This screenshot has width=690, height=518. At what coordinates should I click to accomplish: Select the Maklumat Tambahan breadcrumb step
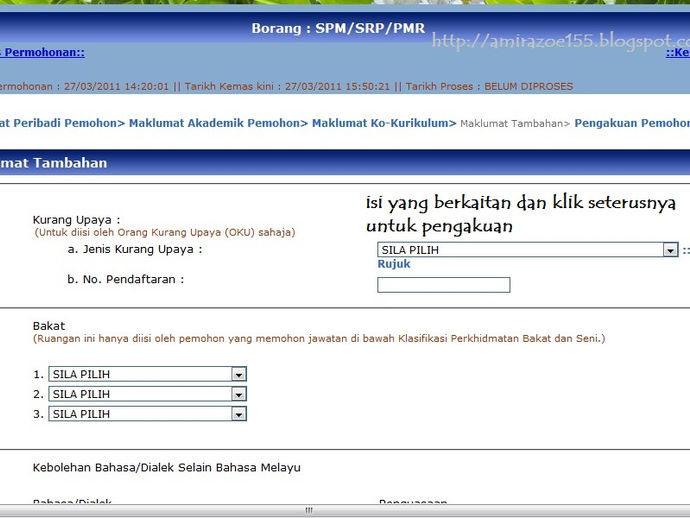click(515, 124)
